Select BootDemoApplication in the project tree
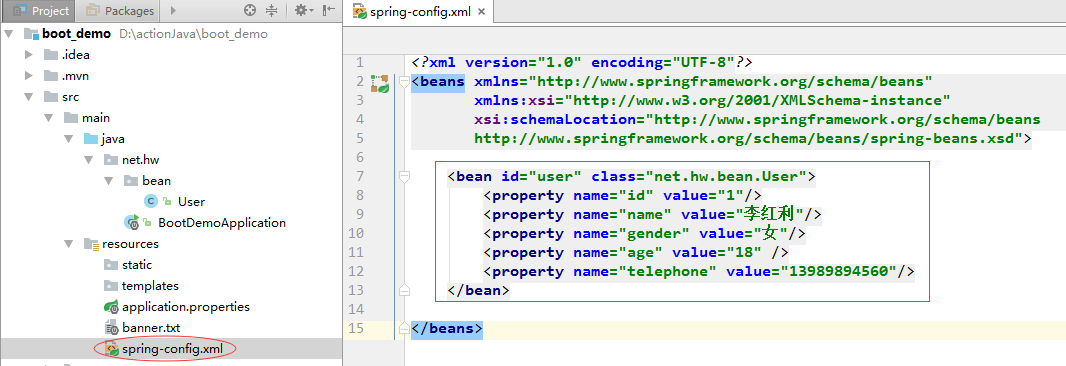 pos(222,222)
